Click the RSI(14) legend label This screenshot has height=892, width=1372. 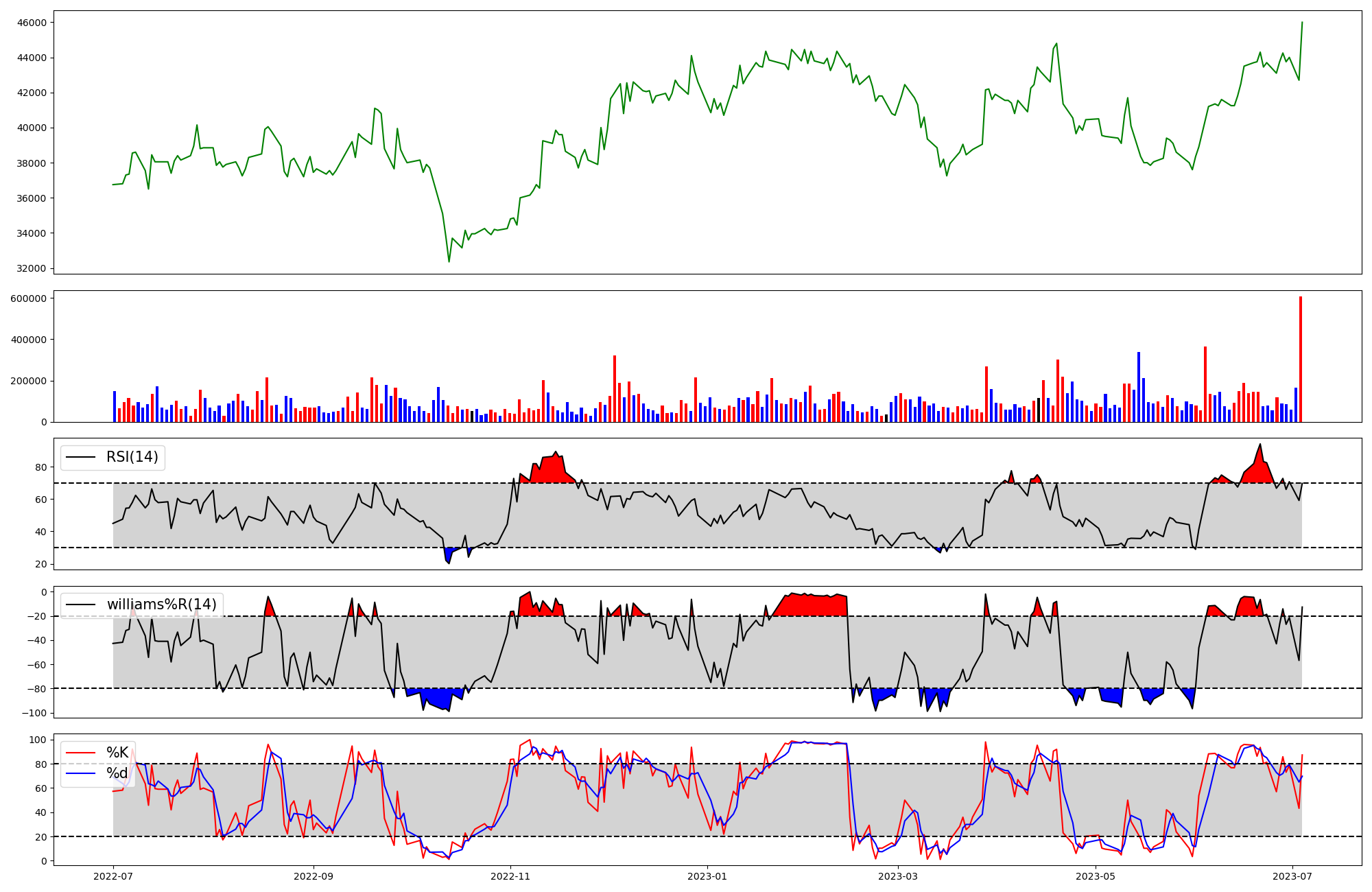click(132, 457)
